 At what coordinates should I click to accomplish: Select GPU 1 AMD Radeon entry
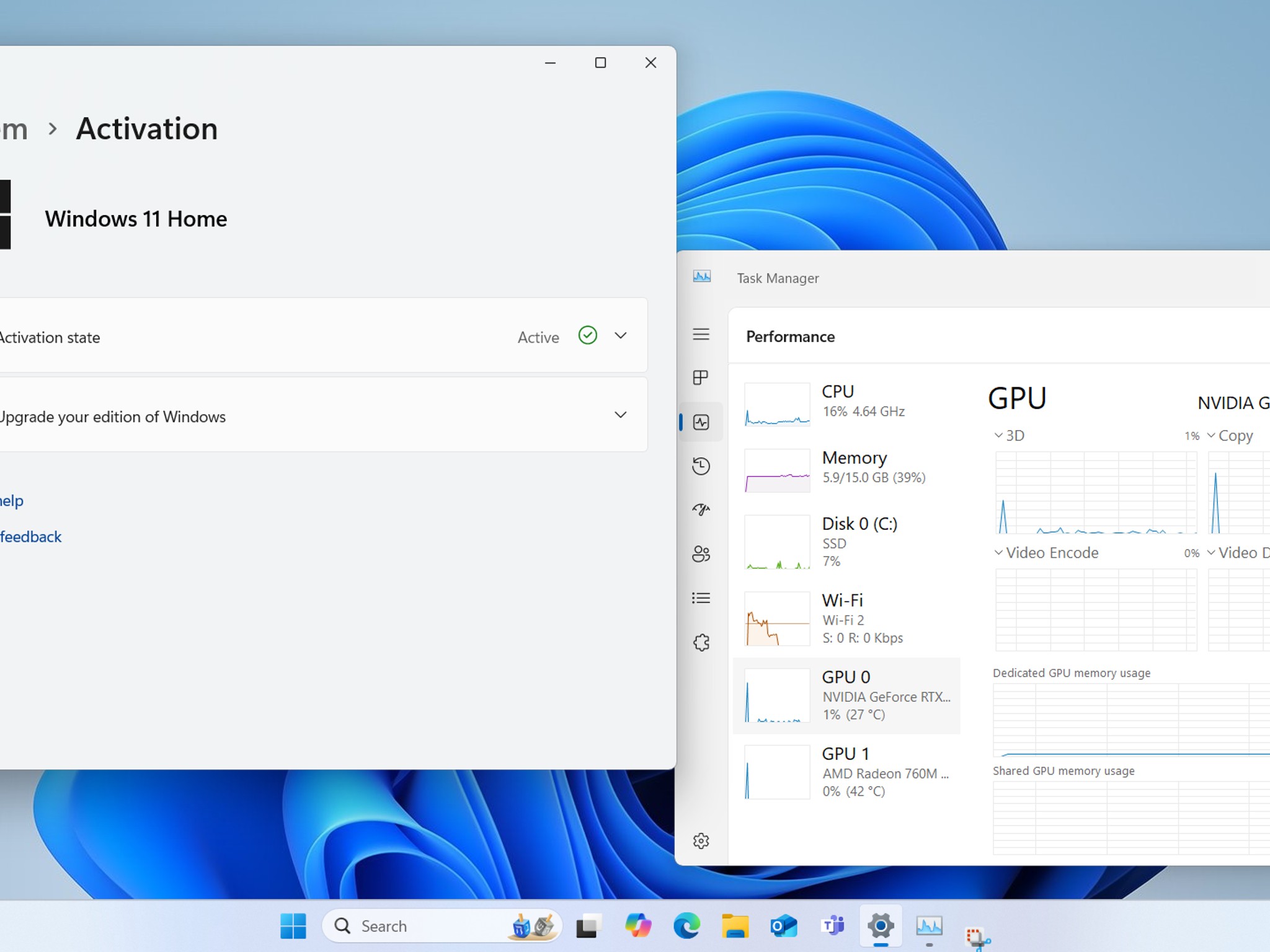pyautogui.click(x=846, y=772)
